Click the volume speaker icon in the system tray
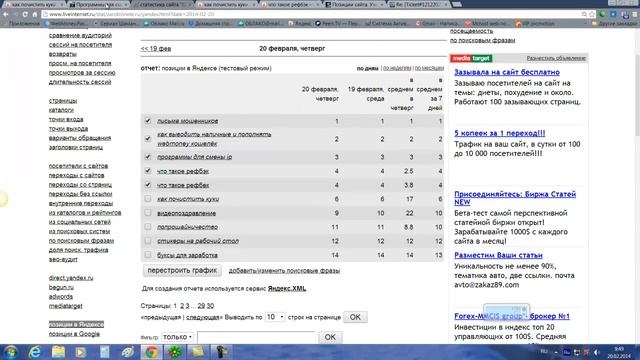 click(597, 352)
